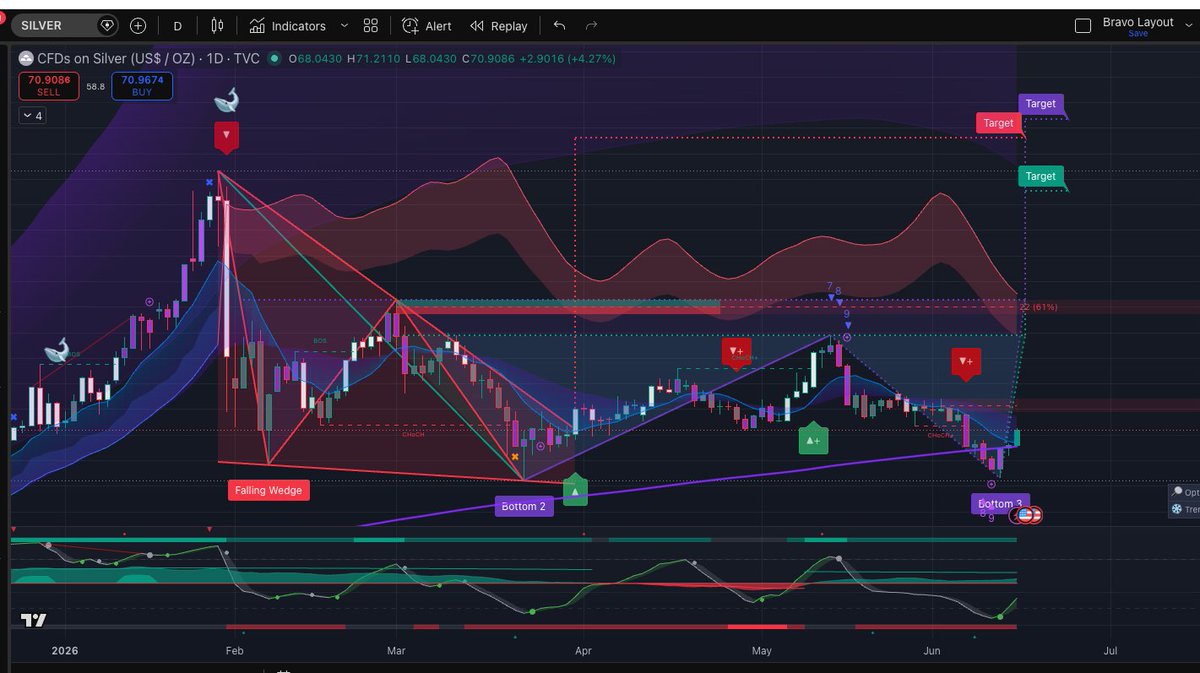Change the D timeframe interval
This screenshot has height=673, width=1200.
point(178,26)
